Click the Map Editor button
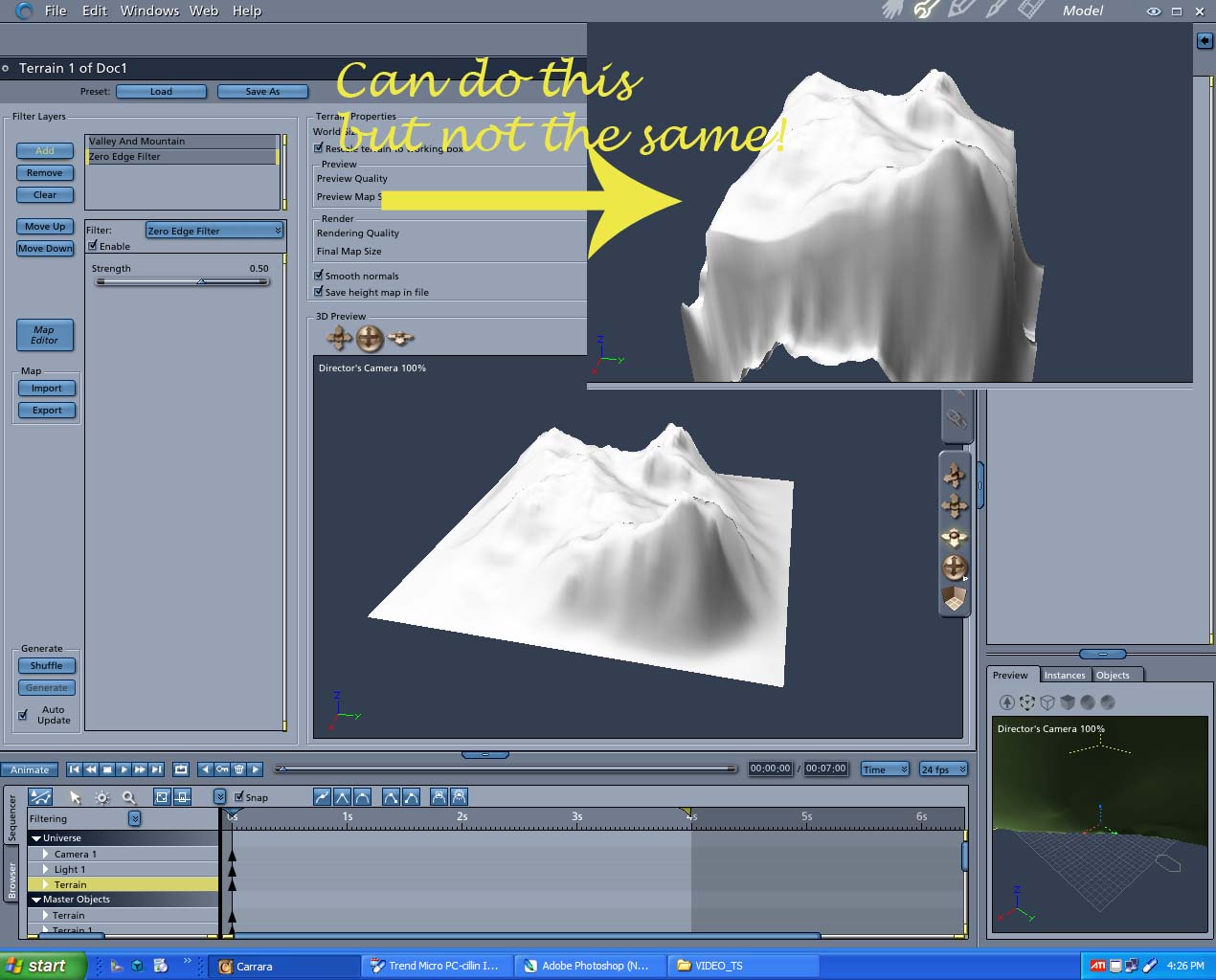Screen dimensions: 1216x980 pyautogui.click(x=45, y=335)
